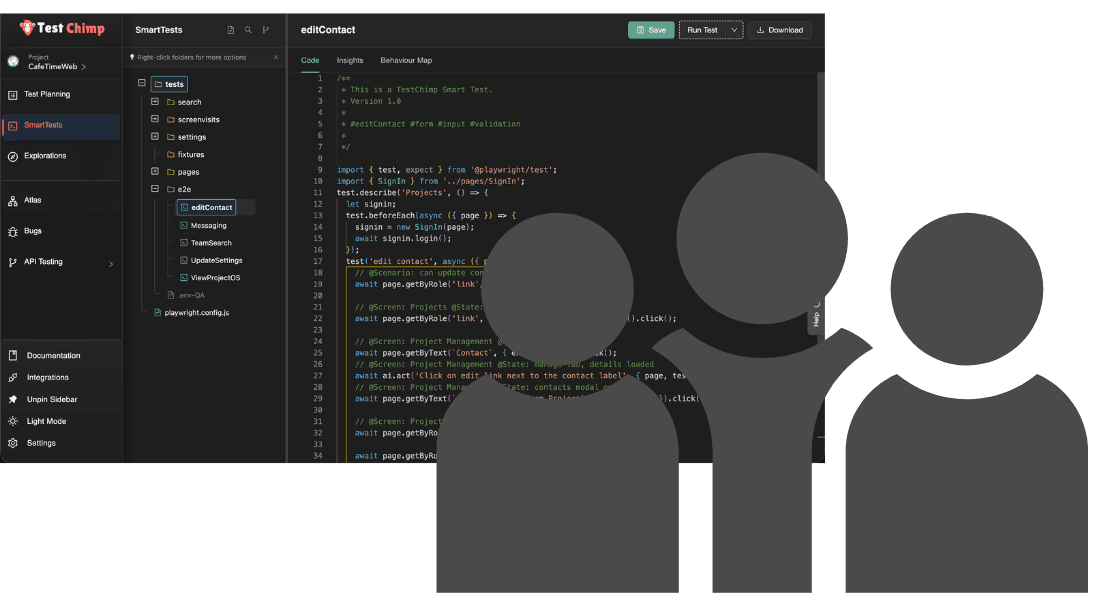1100x605 pixels.
Task: Open the .env-QA file name
Action: (191, 295)
